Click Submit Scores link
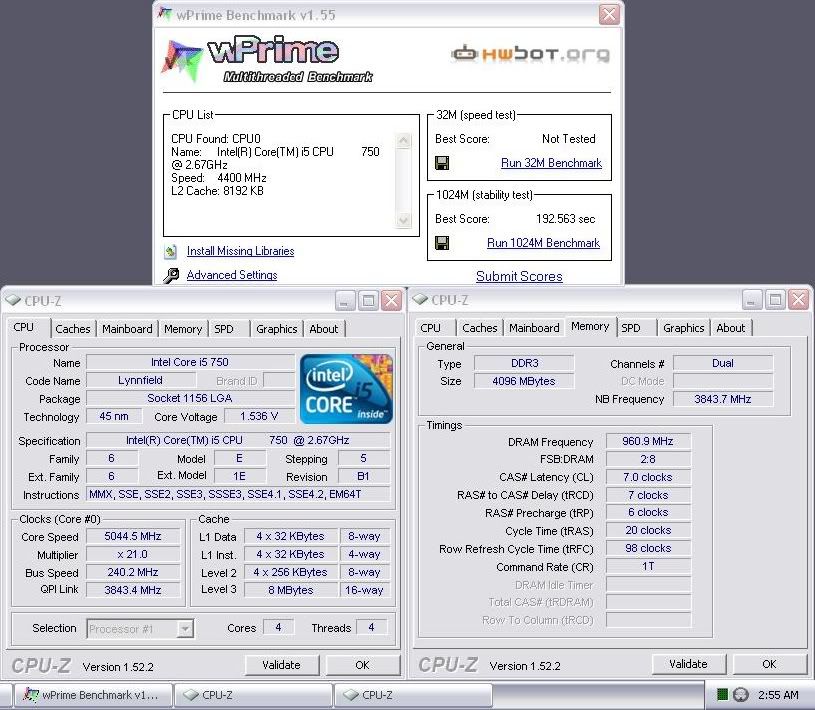815x710 pixels. click(x=519, y=277)
